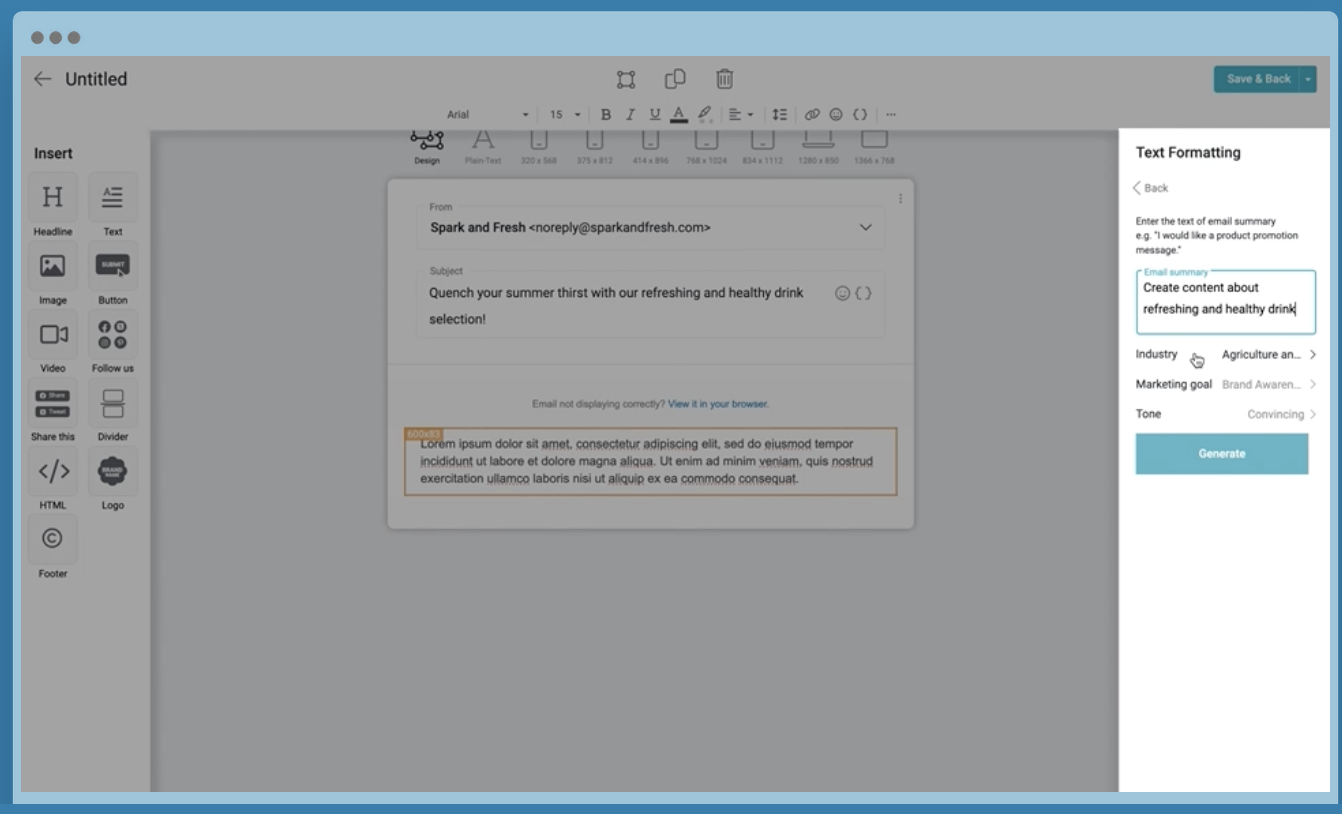Click the Generate button
Viewport: 1342px width, 814px height.
(x=1222, y=454)
